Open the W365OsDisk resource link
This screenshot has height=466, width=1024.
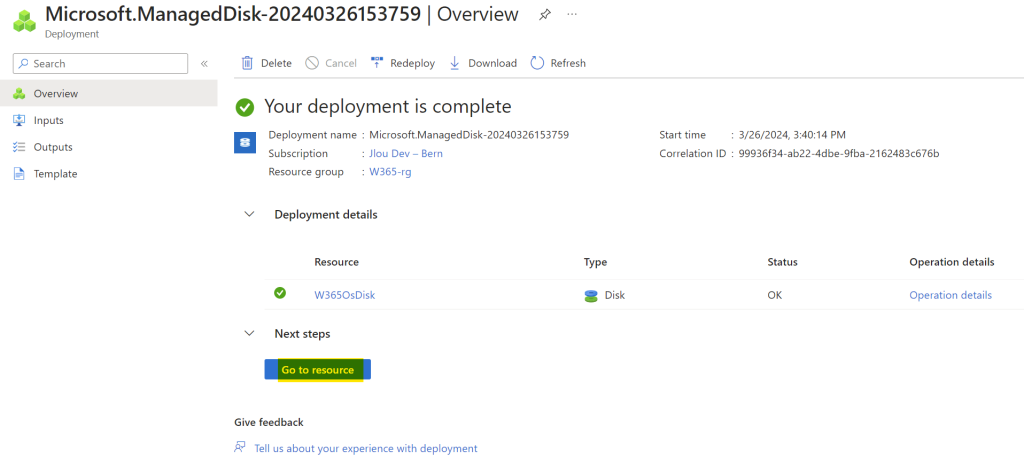click(x=345, y=295)
